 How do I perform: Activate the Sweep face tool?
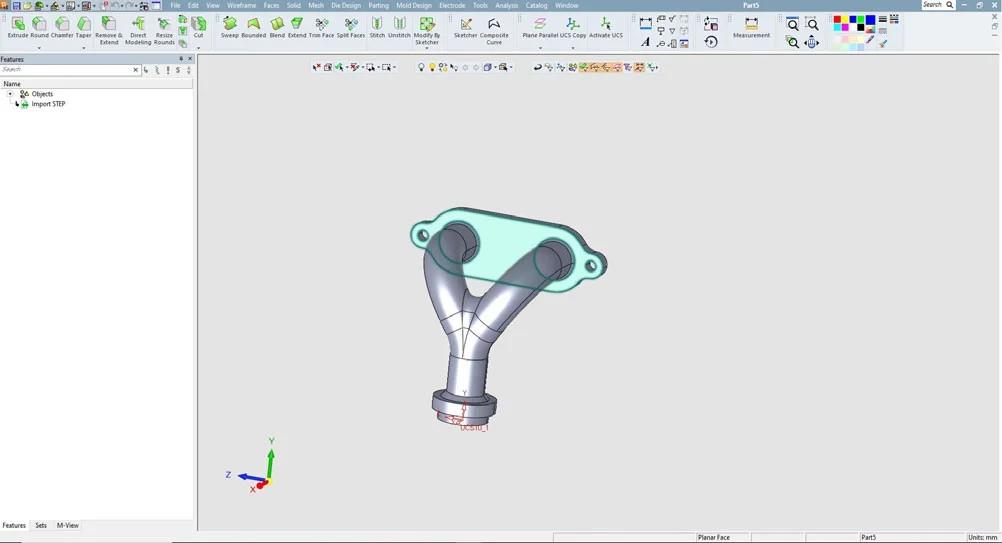tap(229, 27)
